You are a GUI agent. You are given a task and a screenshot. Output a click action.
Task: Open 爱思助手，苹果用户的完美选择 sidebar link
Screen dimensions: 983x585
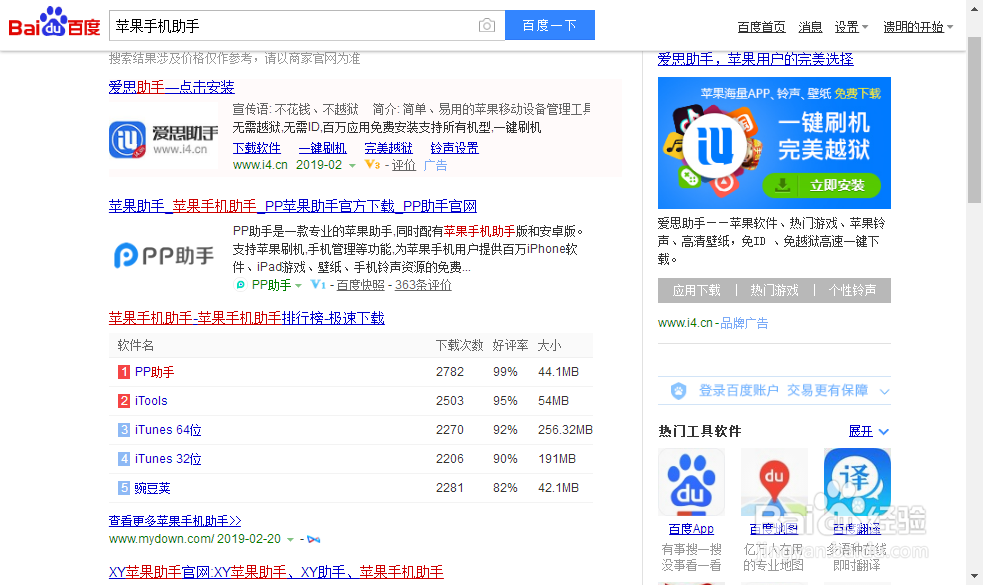coord(755,59)
